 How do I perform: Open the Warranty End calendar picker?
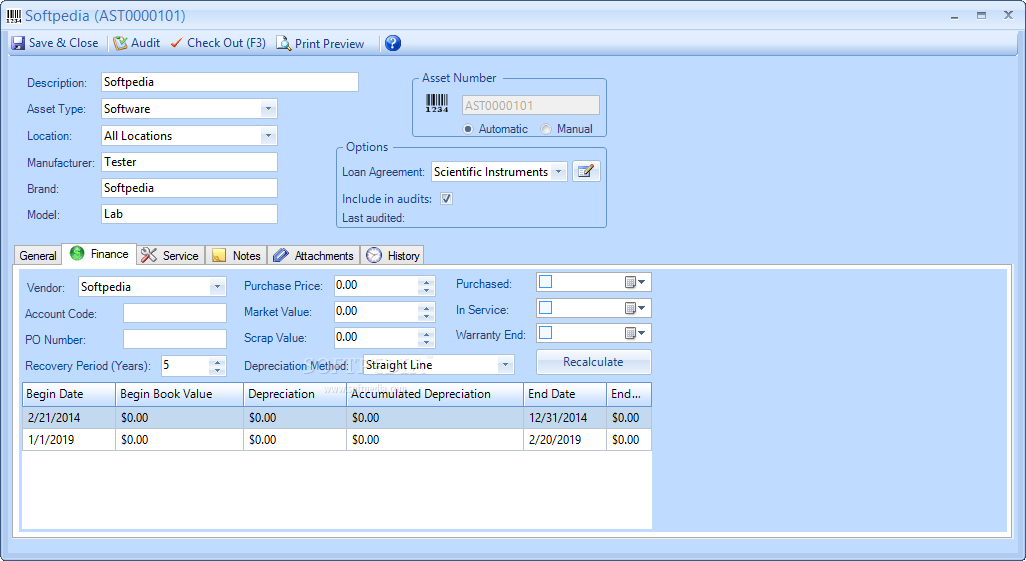click(635, 333)
